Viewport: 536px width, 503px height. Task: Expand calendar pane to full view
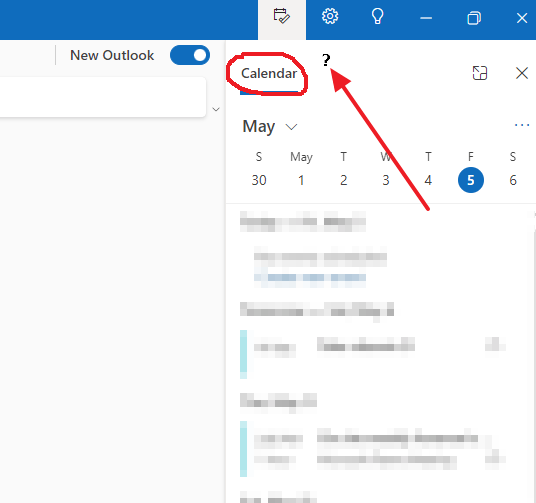pos(480,73)
